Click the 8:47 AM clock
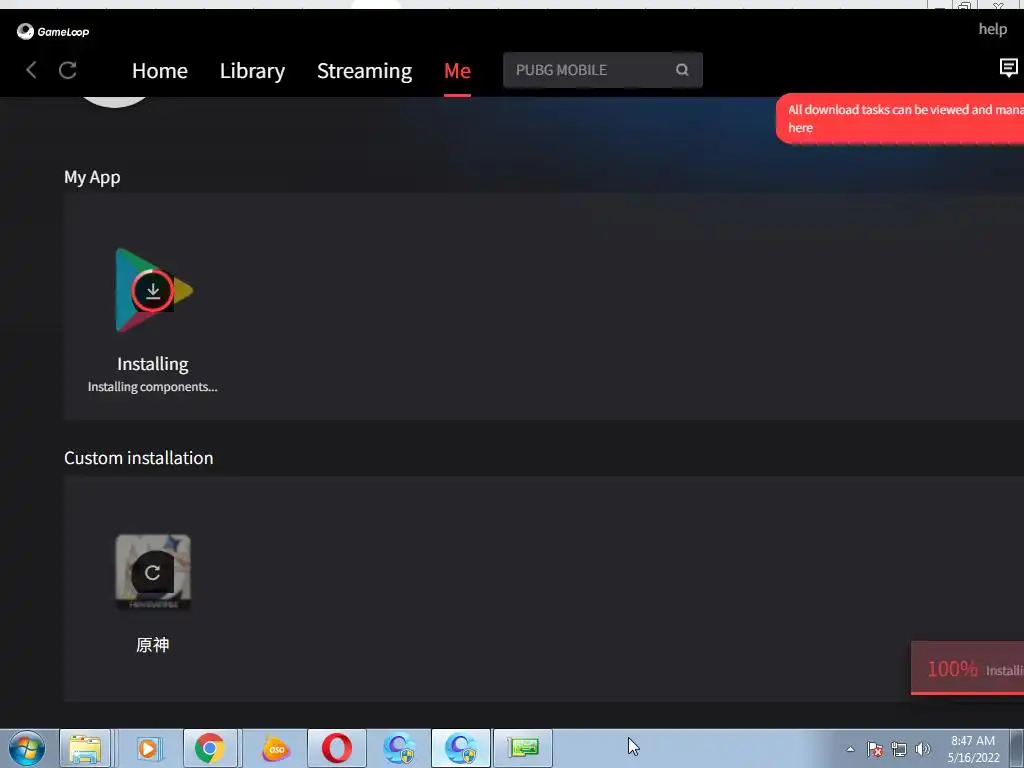This screenshot has width=1024, height=768. 973,741
